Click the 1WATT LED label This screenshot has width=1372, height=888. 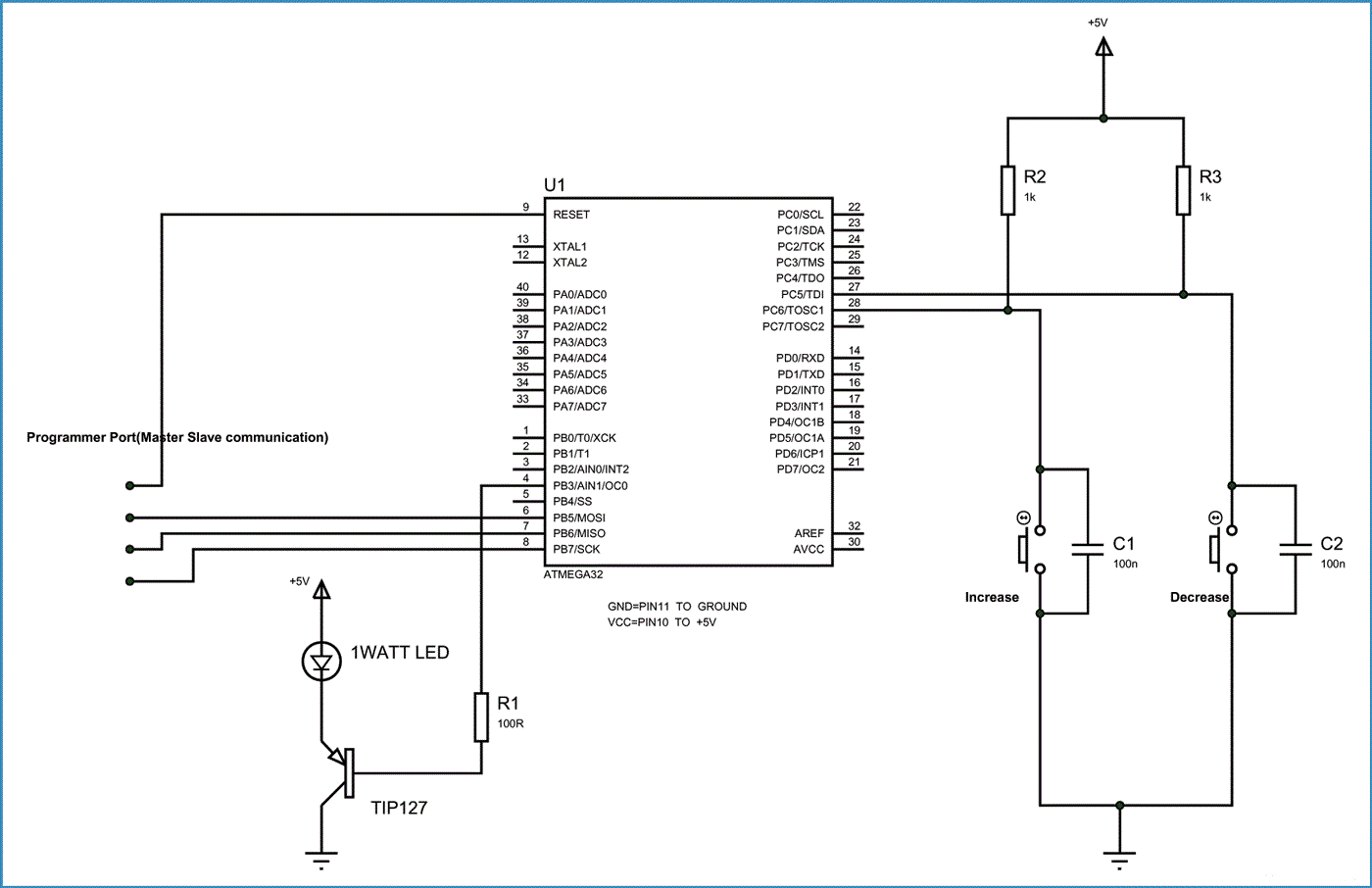tap(400, 653)
